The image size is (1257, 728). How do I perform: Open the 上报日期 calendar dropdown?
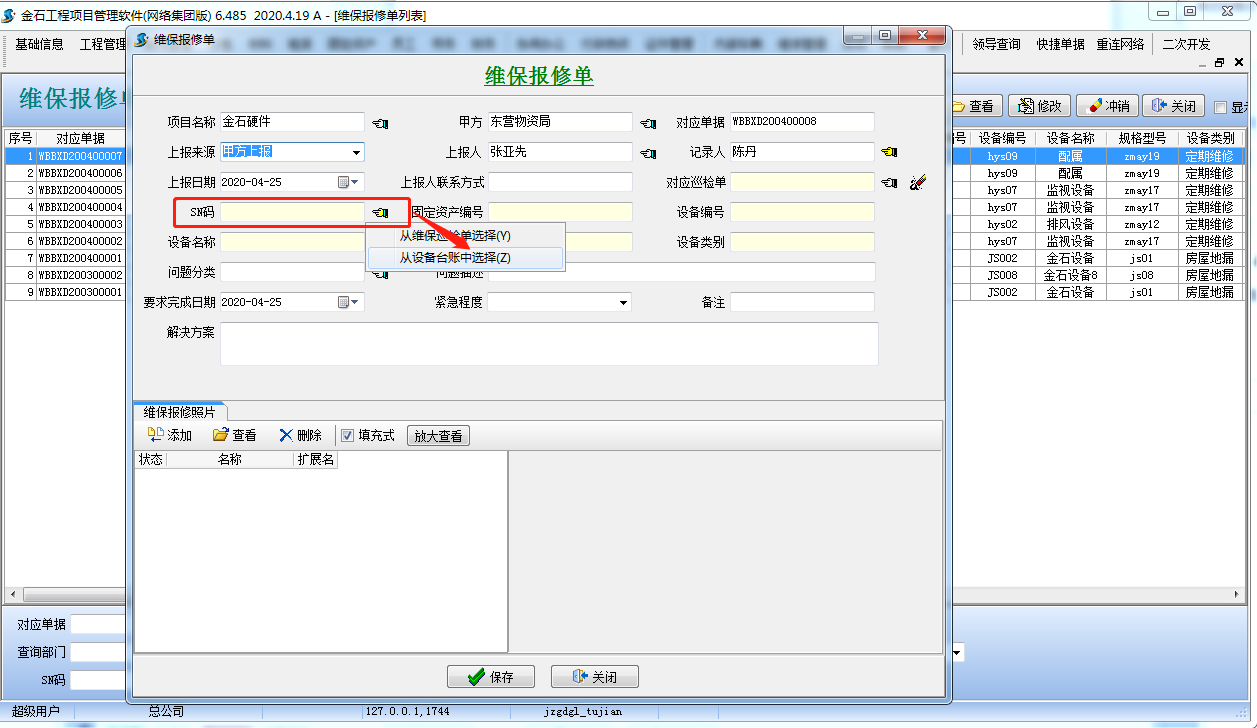[x=350, y=183]
